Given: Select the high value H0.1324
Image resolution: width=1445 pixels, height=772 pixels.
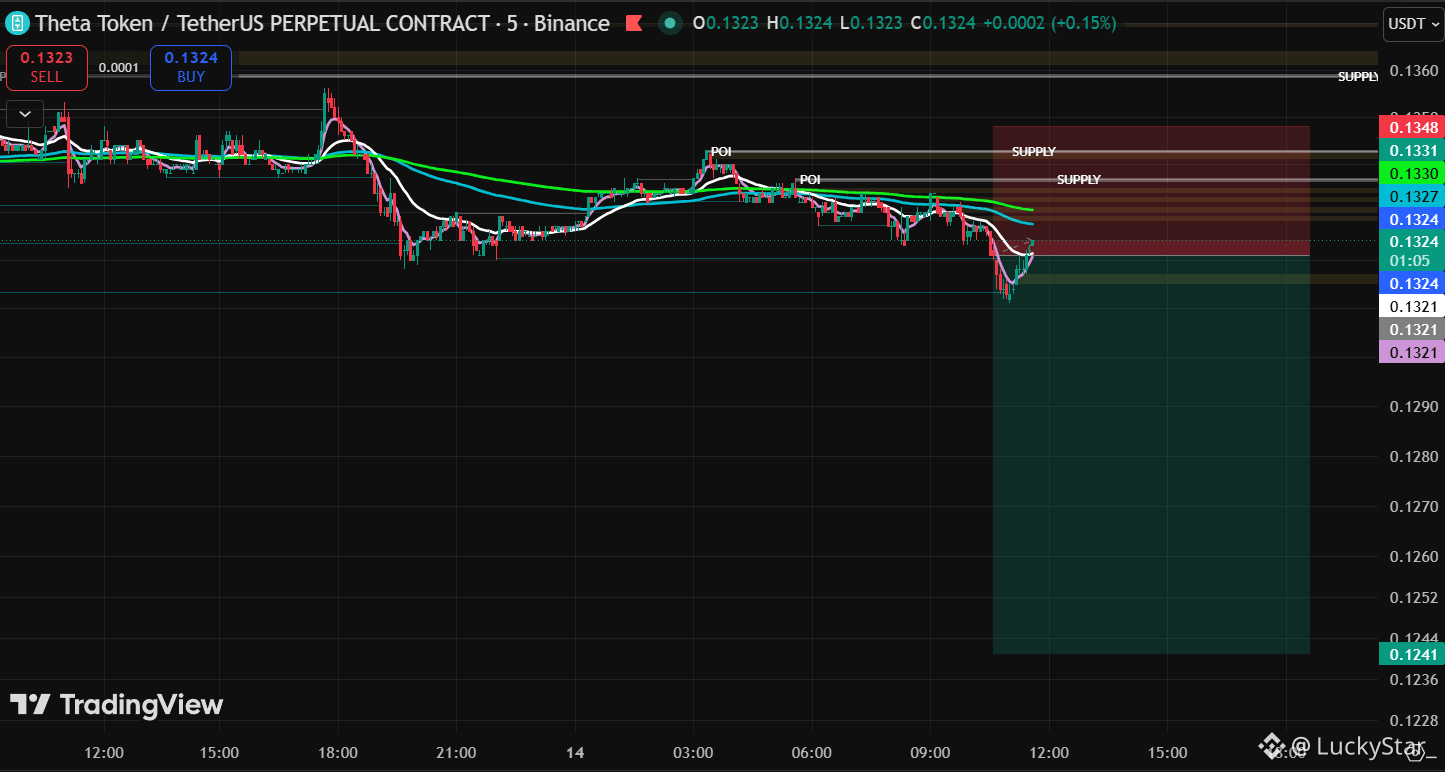Looking at the screenshot, I should [799, 23].
